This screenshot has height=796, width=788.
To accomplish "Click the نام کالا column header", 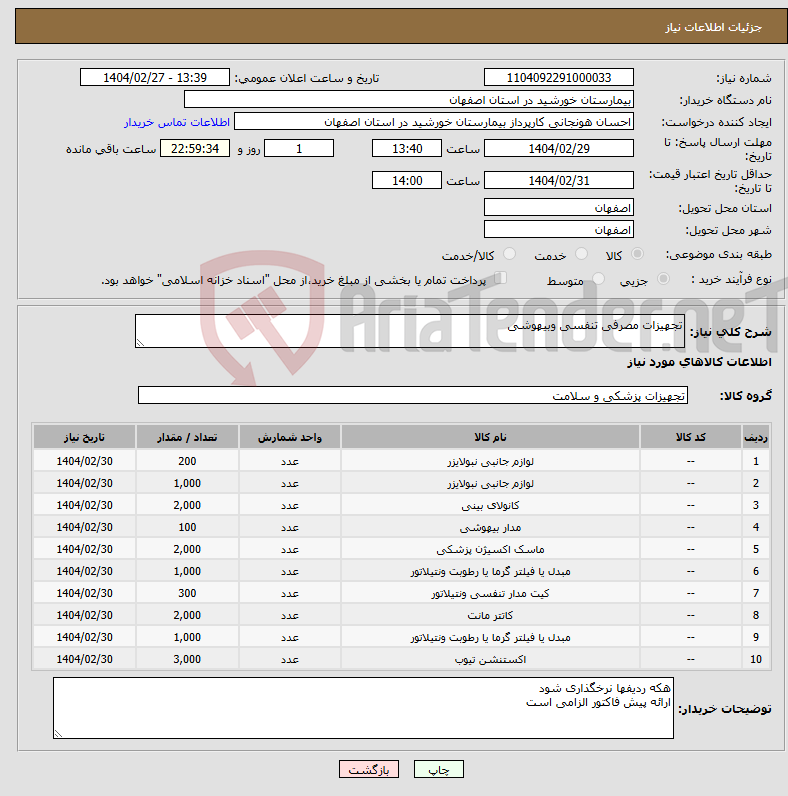I will [490, 437].
